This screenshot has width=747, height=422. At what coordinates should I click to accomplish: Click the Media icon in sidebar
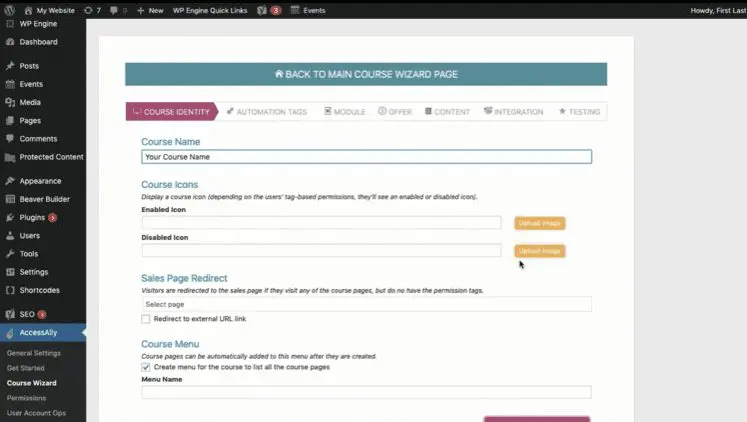click(10, 102)
